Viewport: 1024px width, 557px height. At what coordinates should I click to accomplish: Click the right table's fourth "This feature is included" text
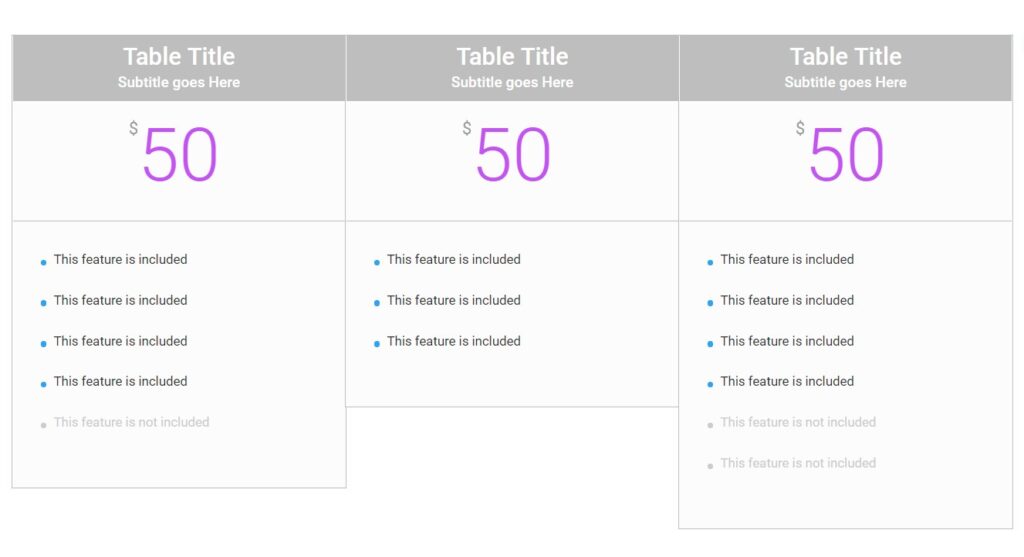pyautogui.click(x=787, y=381)
